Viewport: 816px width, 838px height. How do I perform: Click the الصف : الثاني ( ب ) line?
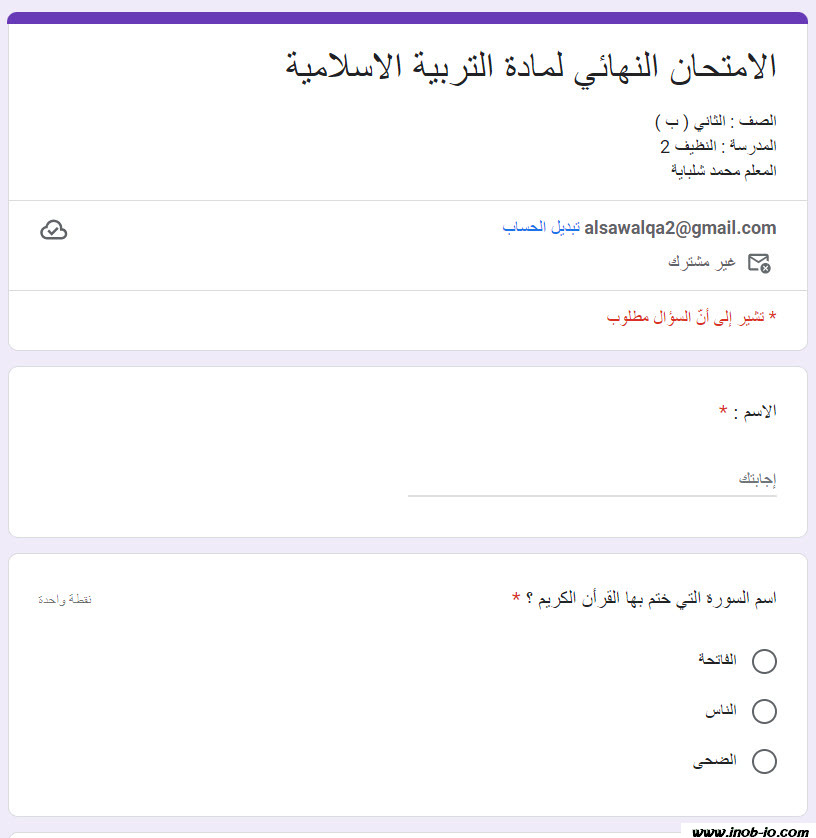click(716, 121)
